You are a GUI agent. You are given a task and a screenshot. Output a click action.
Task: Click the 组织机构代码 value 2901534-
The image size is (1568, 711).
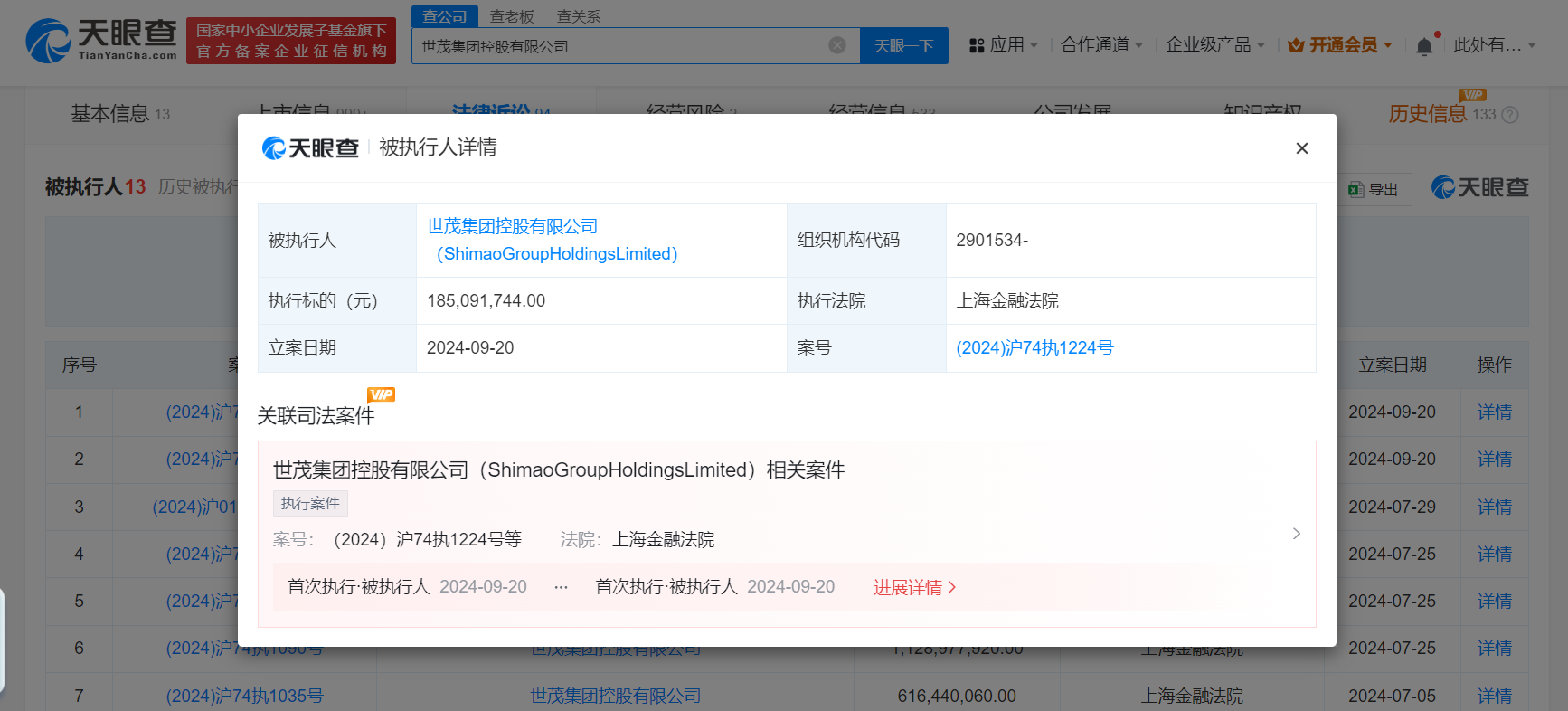point(992,240)
